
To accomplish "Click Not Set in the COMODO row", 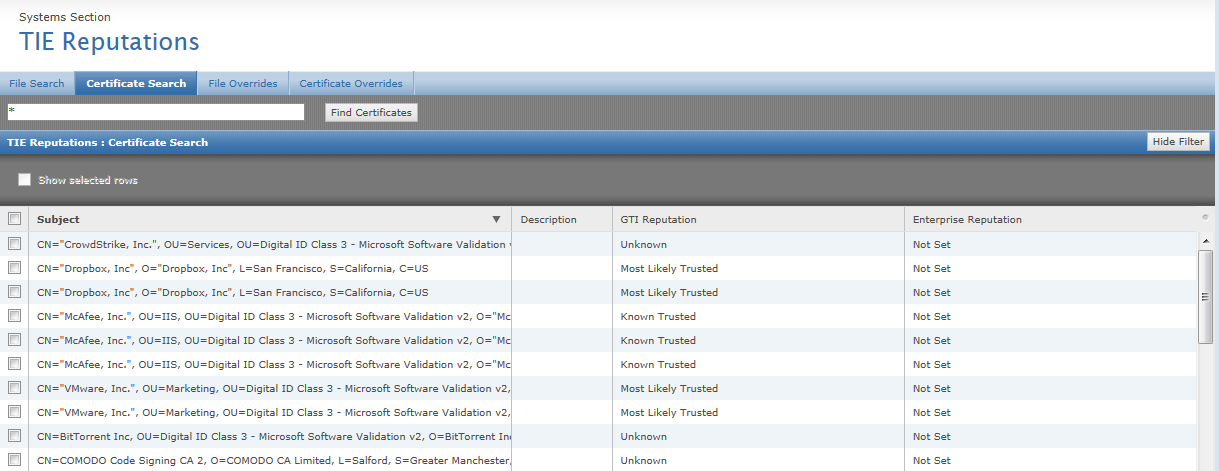I will pos(931,460).
